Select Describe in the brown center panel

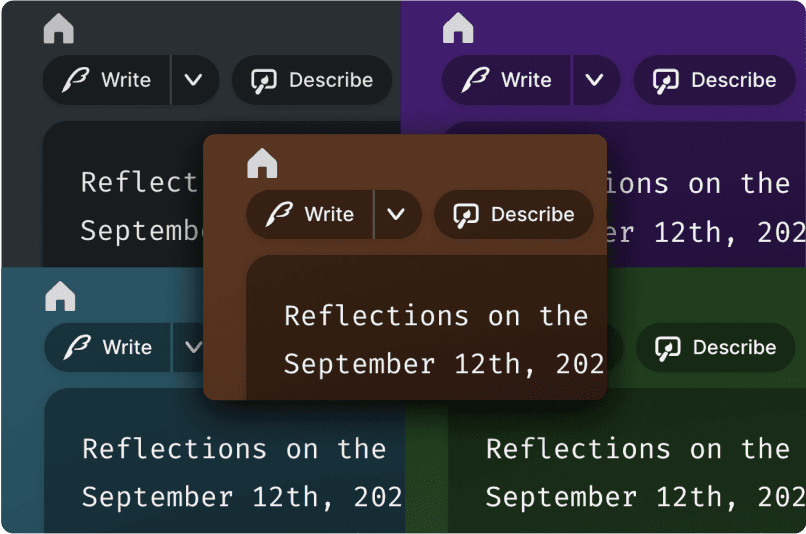point(513,214)
